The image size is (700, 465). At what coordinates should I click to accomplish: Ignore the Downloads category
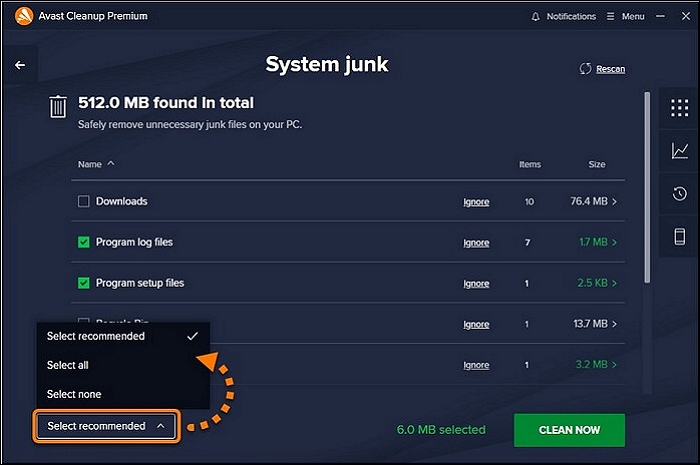476,202
